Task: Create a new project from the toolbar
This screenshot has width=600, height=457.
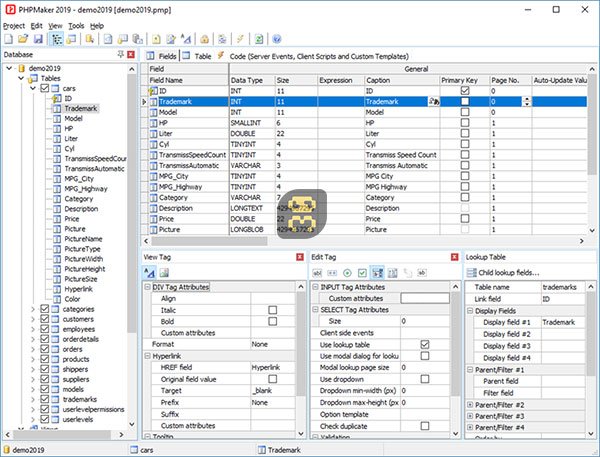Action: [8, 39]
